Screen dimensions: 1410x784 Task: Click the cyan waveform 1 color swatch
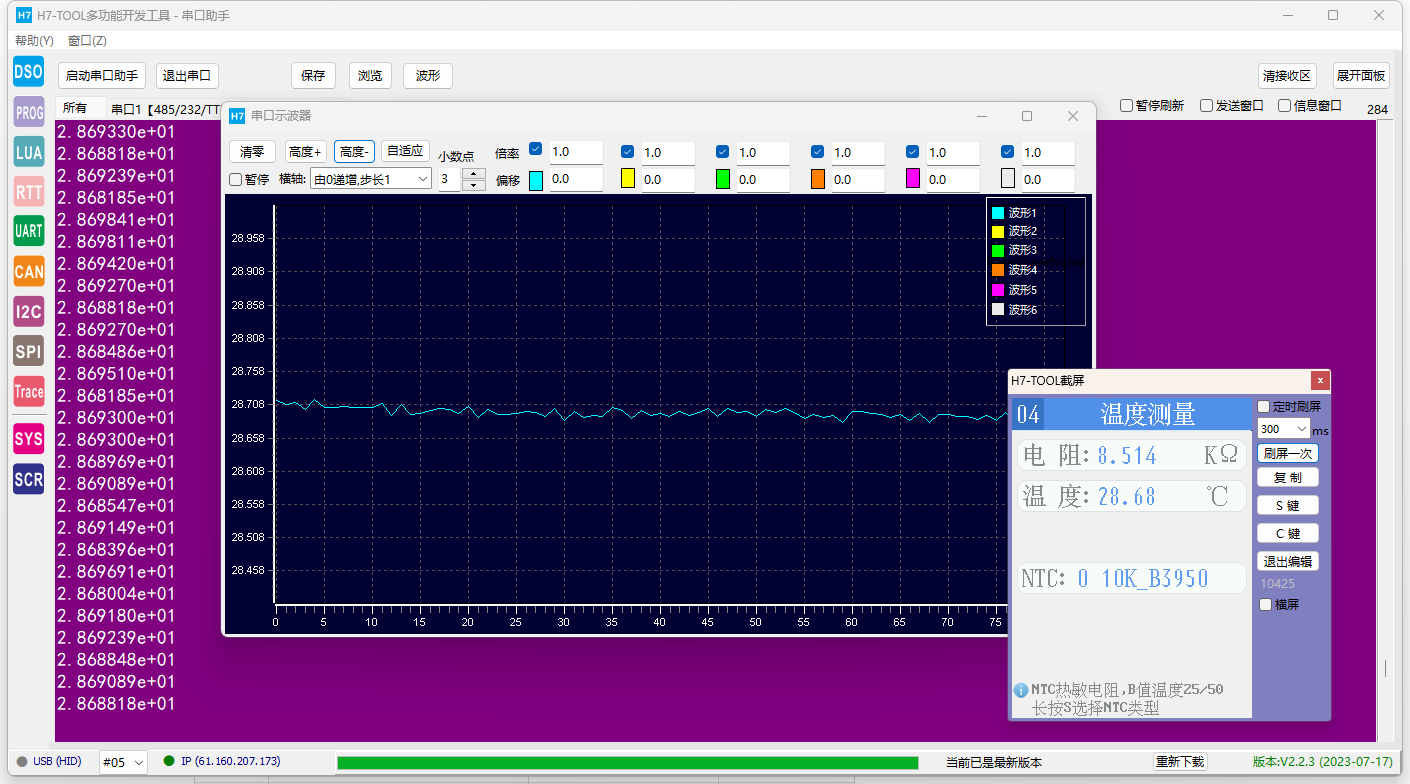(536, 180)
